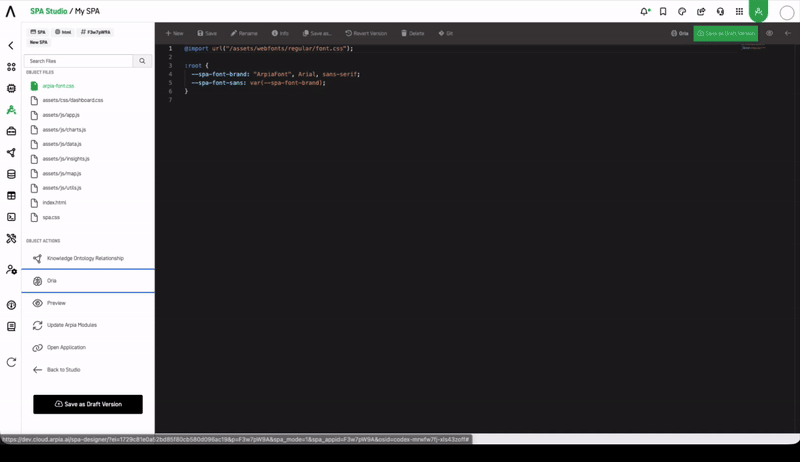Open the table grid icon in left rail

11,195
